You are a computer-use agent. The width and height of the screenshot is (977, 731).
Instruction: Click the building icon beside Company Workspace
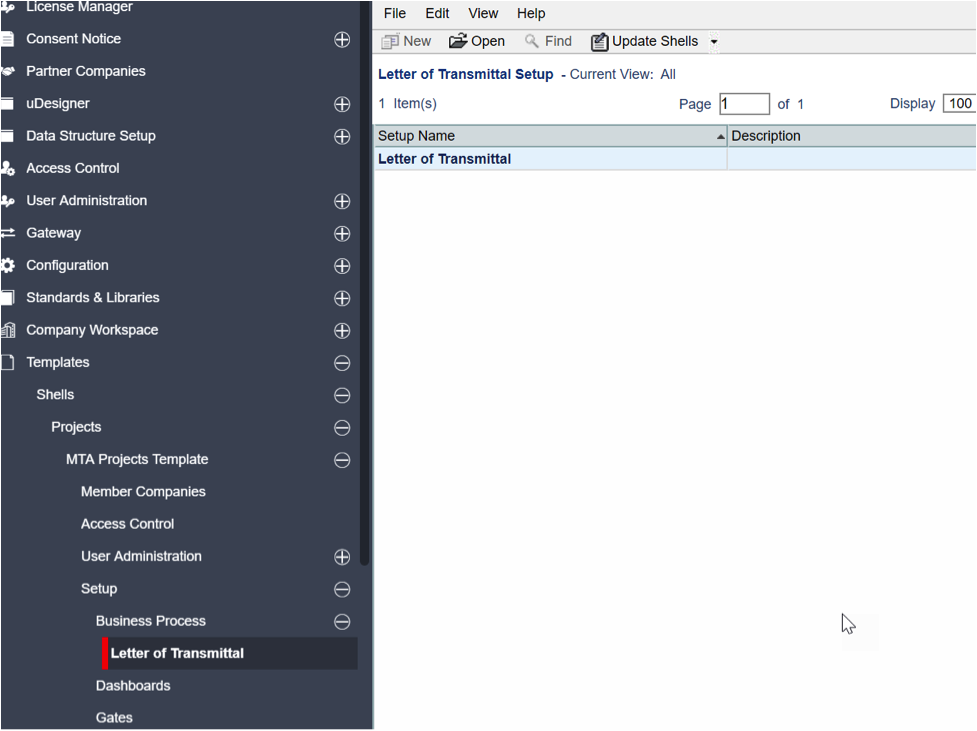coord(7,330)
